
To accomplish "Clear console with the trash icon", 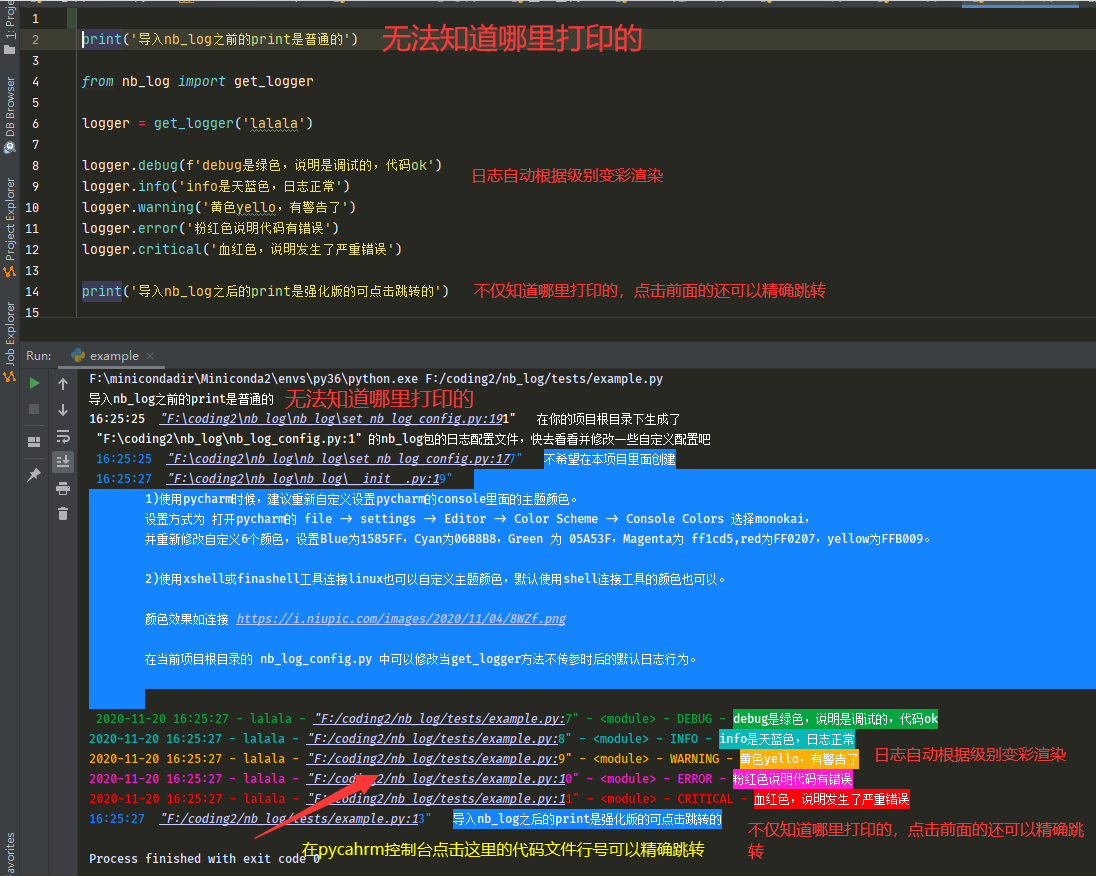I will [63, 514].
